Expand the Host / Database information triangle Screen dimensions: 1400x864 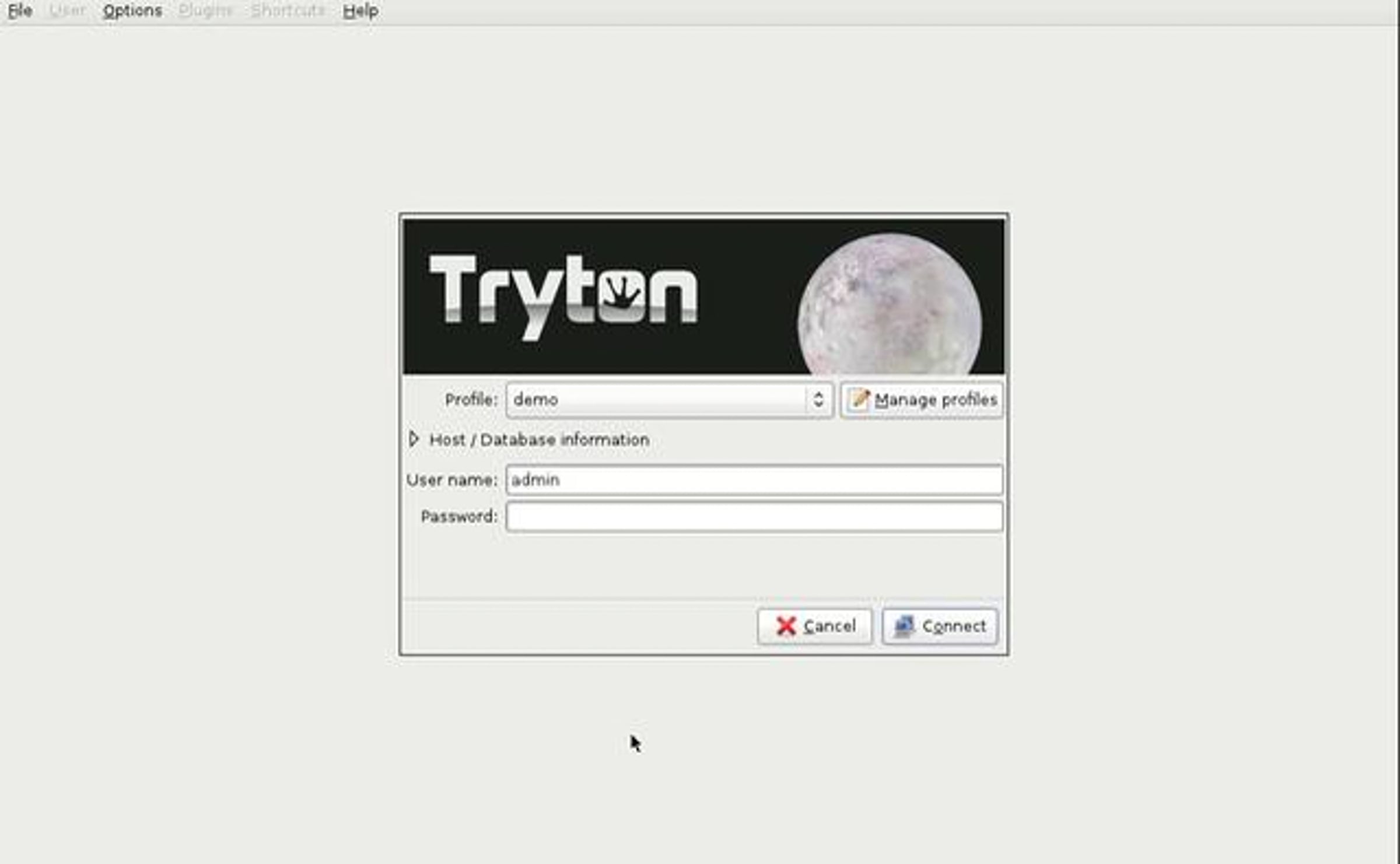(x=414, y=439)
